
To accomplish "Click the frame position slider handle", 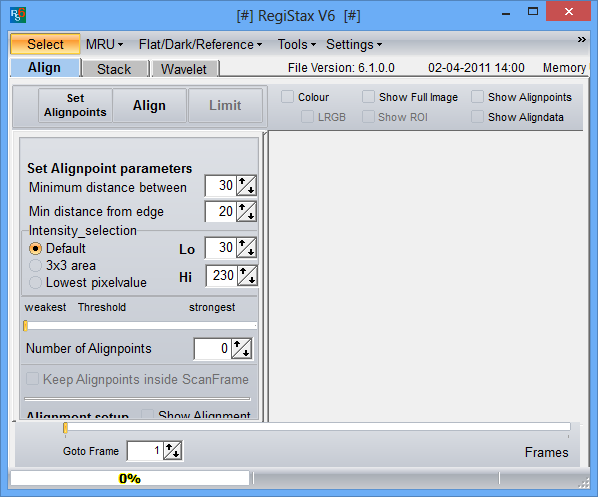I will click(66, 428).
